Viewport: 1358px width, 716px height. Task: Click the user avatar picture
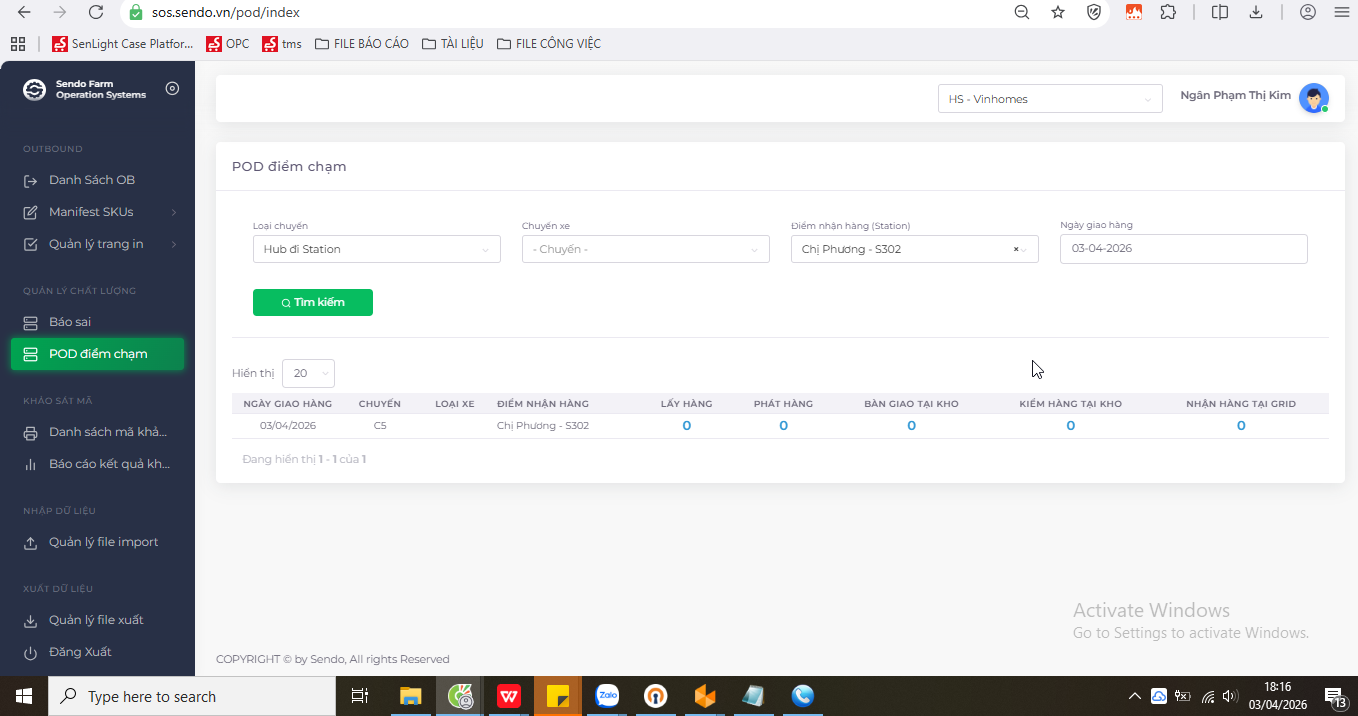point(1314,98)
